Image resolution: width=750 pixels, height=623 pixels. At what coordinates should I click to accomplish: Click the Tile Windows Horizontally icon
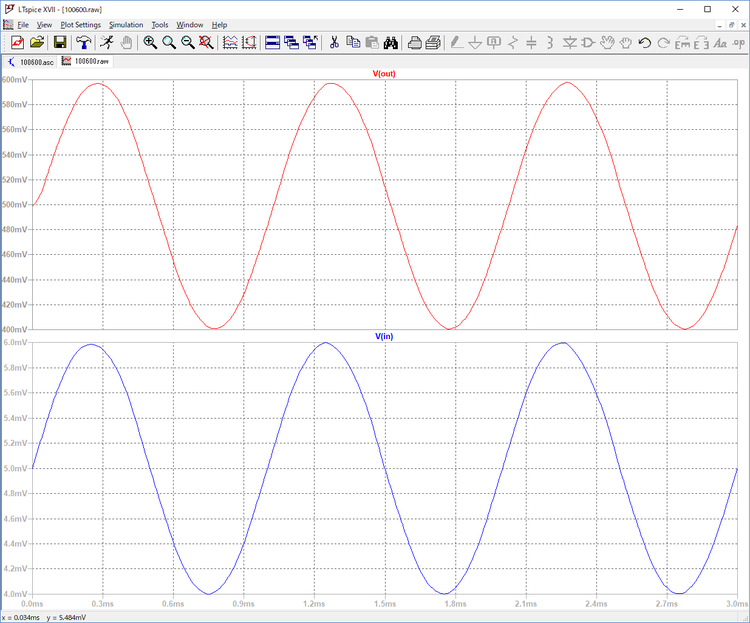[x=272, y=42]
